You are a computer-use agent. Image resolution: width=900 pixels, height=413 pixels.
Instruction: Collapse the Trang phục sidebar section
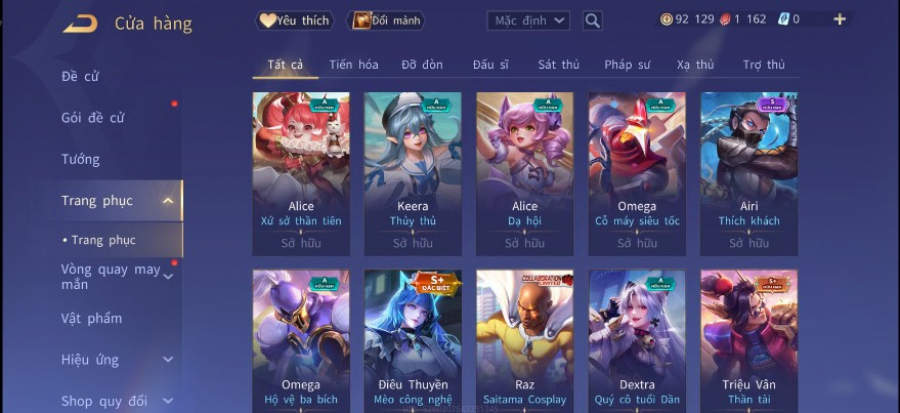pyautogui.click(x=168, y=201)
